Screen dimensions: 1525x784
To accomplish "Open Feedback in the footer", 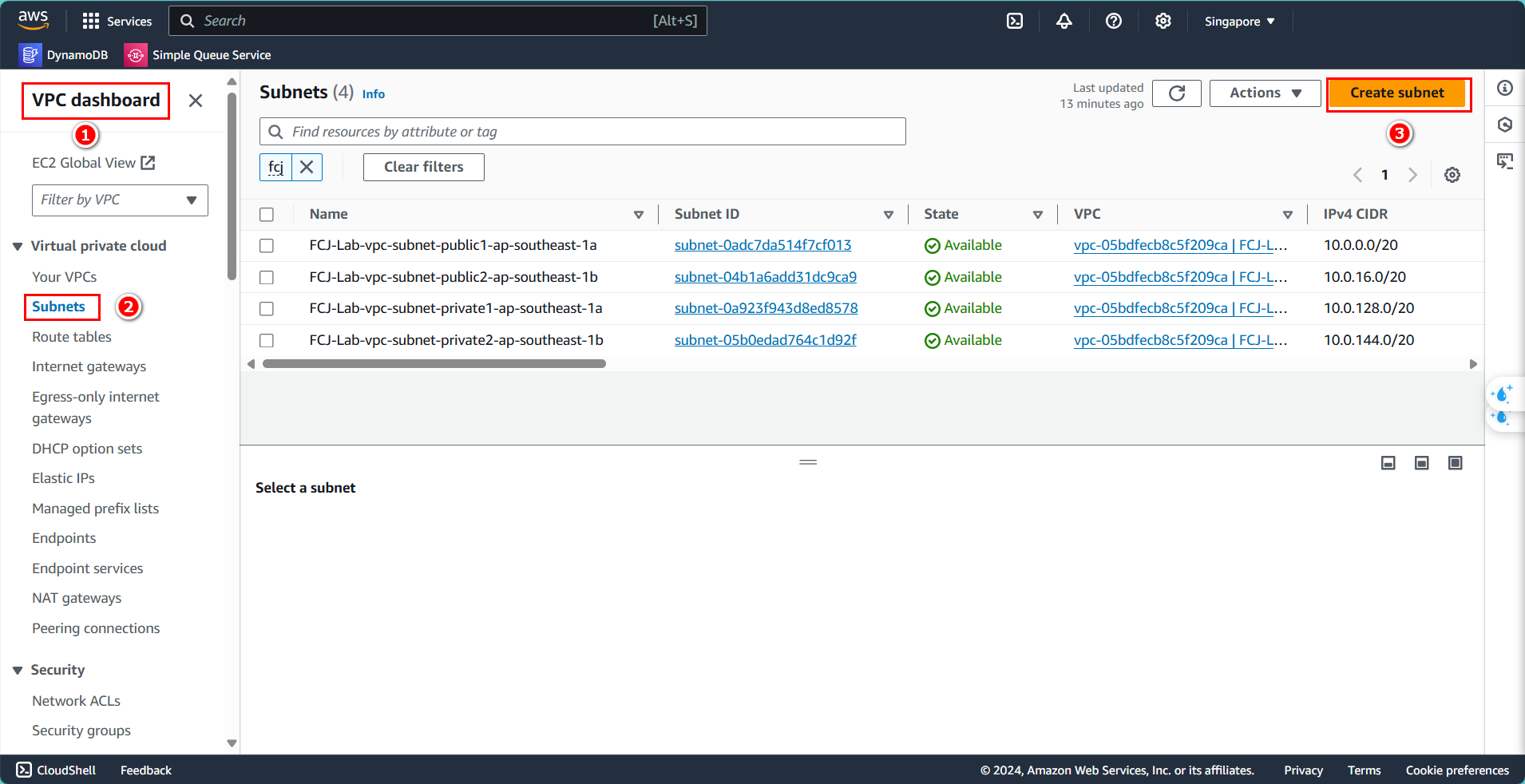I will tap(146, 770).
